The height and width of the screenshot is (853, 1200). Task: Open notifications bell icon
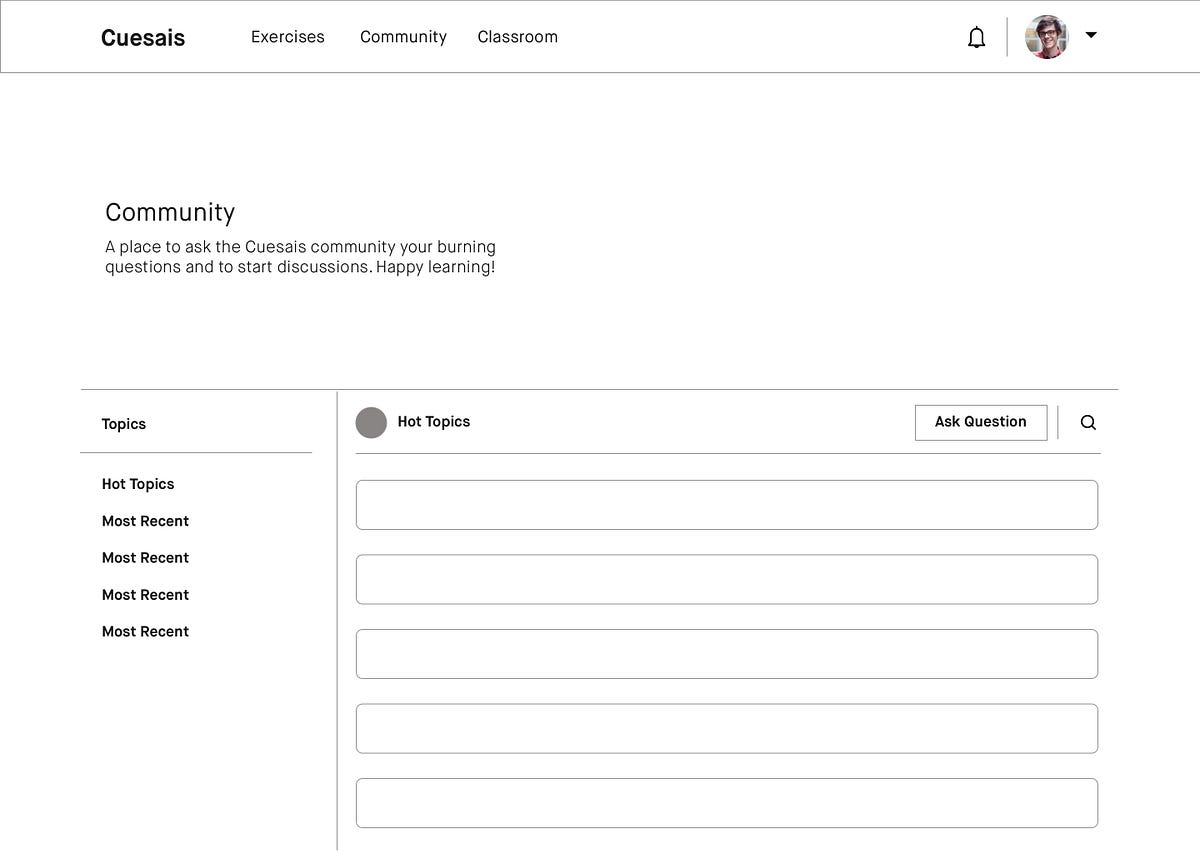976,38
